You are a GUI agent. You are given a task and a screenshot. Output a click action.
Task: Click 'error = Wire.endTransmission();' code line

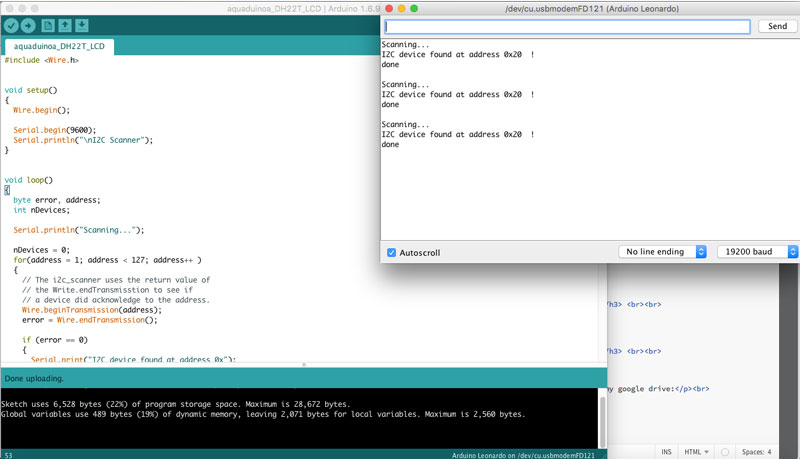(90, 320)
